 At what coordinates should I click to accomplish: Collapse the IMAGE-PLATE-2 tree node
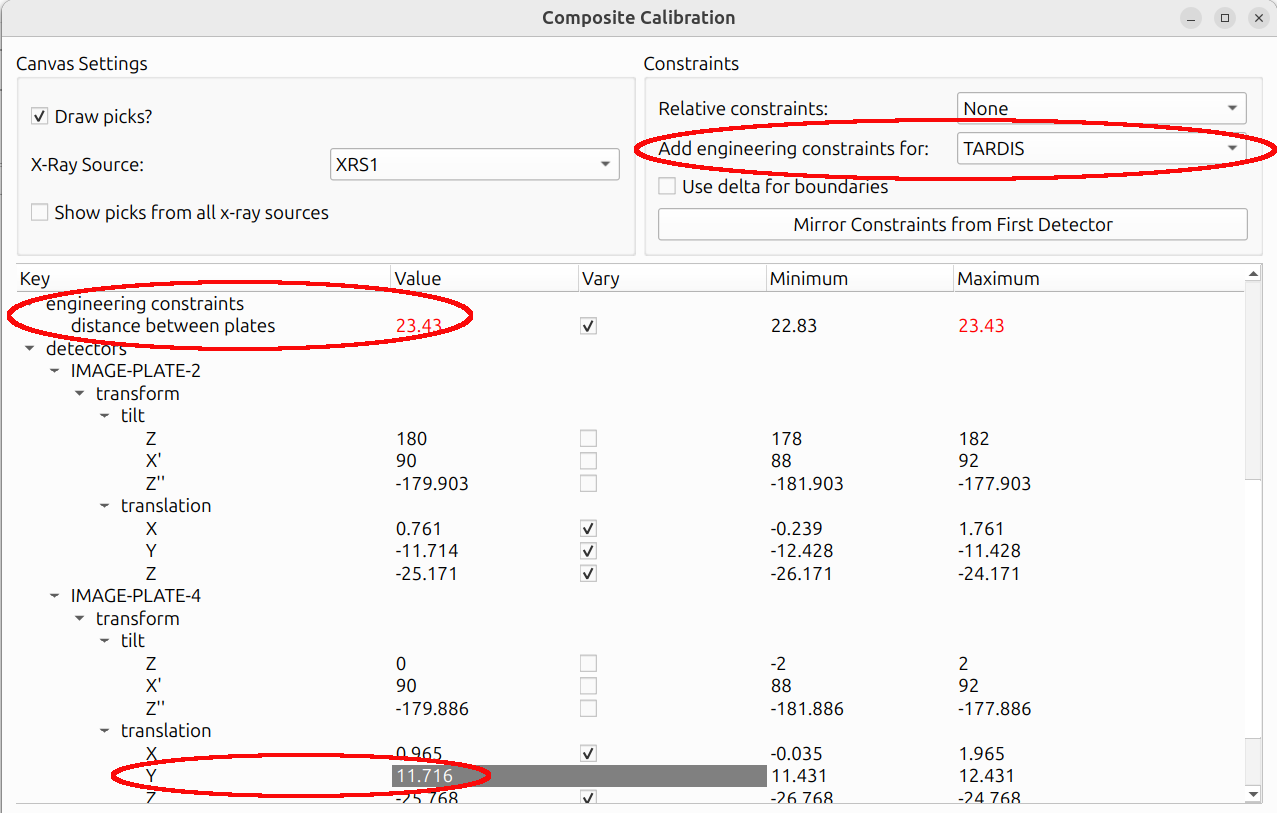point(55,371)
